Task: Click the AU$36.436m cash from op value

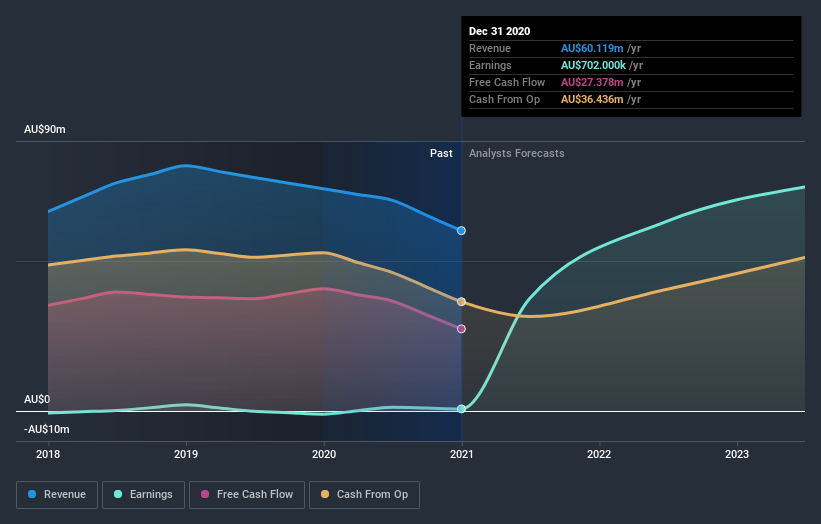Action: coord(592,99)
